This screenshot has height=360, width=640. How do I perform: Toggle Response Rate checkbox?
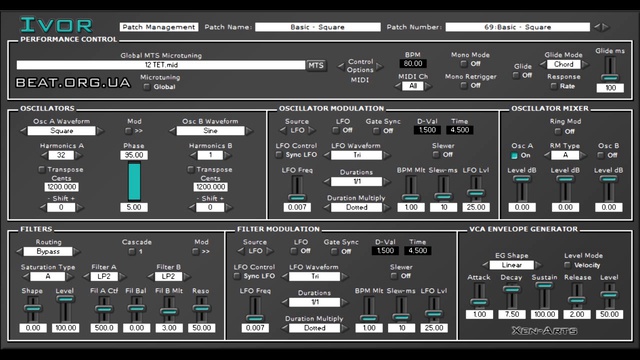click(x=553, y=86)
